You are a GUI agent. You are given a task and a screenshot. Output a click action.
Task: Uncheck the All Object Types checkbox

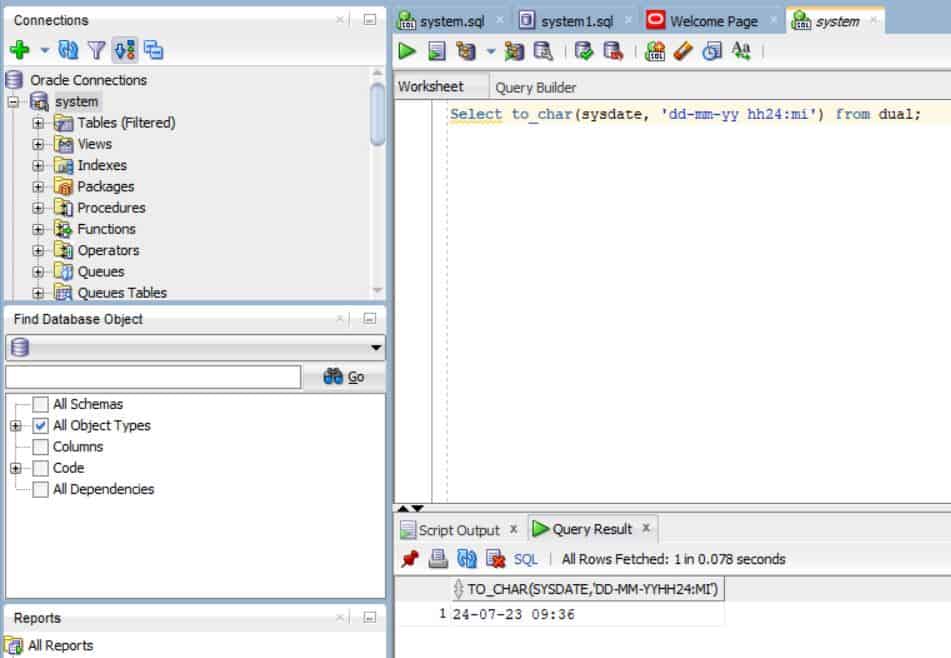point(41,425)
